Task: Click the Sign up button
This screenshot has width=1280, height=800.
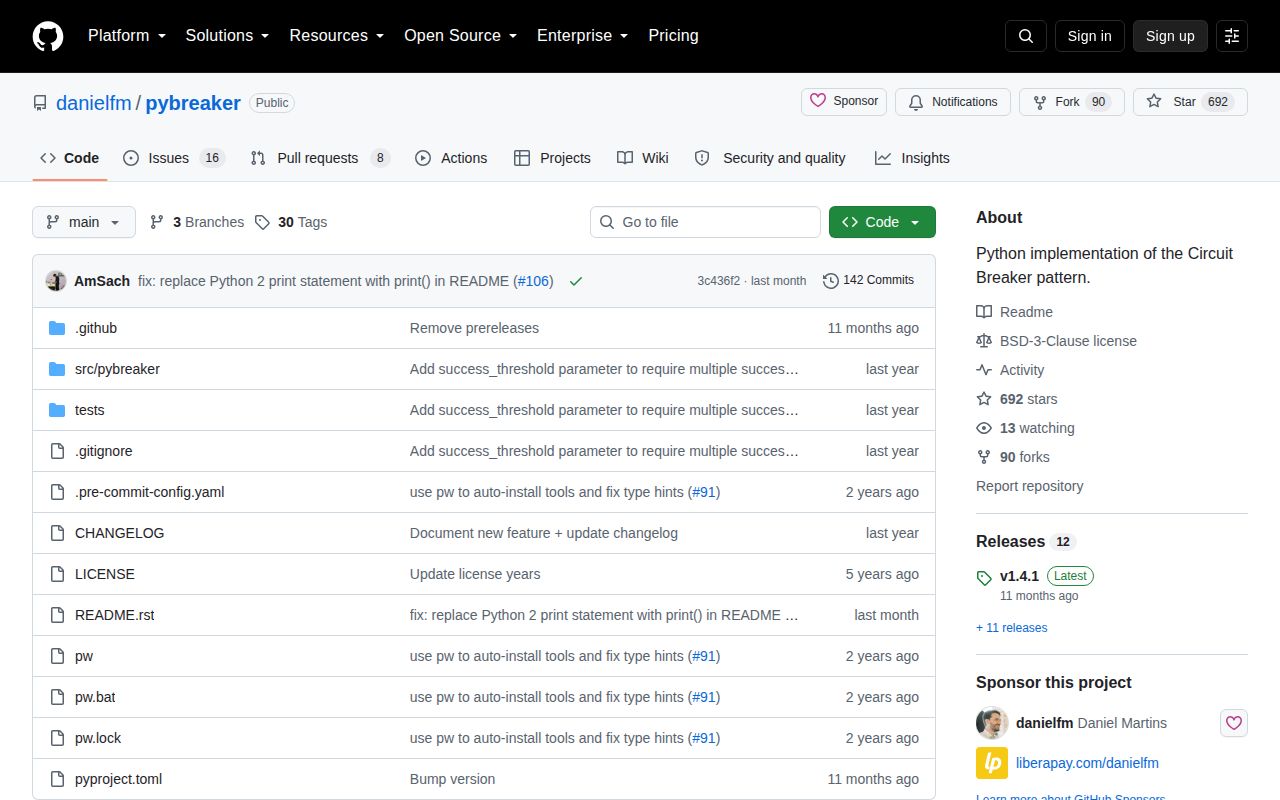Action: pyautogui.click(x=1170, y=36)
